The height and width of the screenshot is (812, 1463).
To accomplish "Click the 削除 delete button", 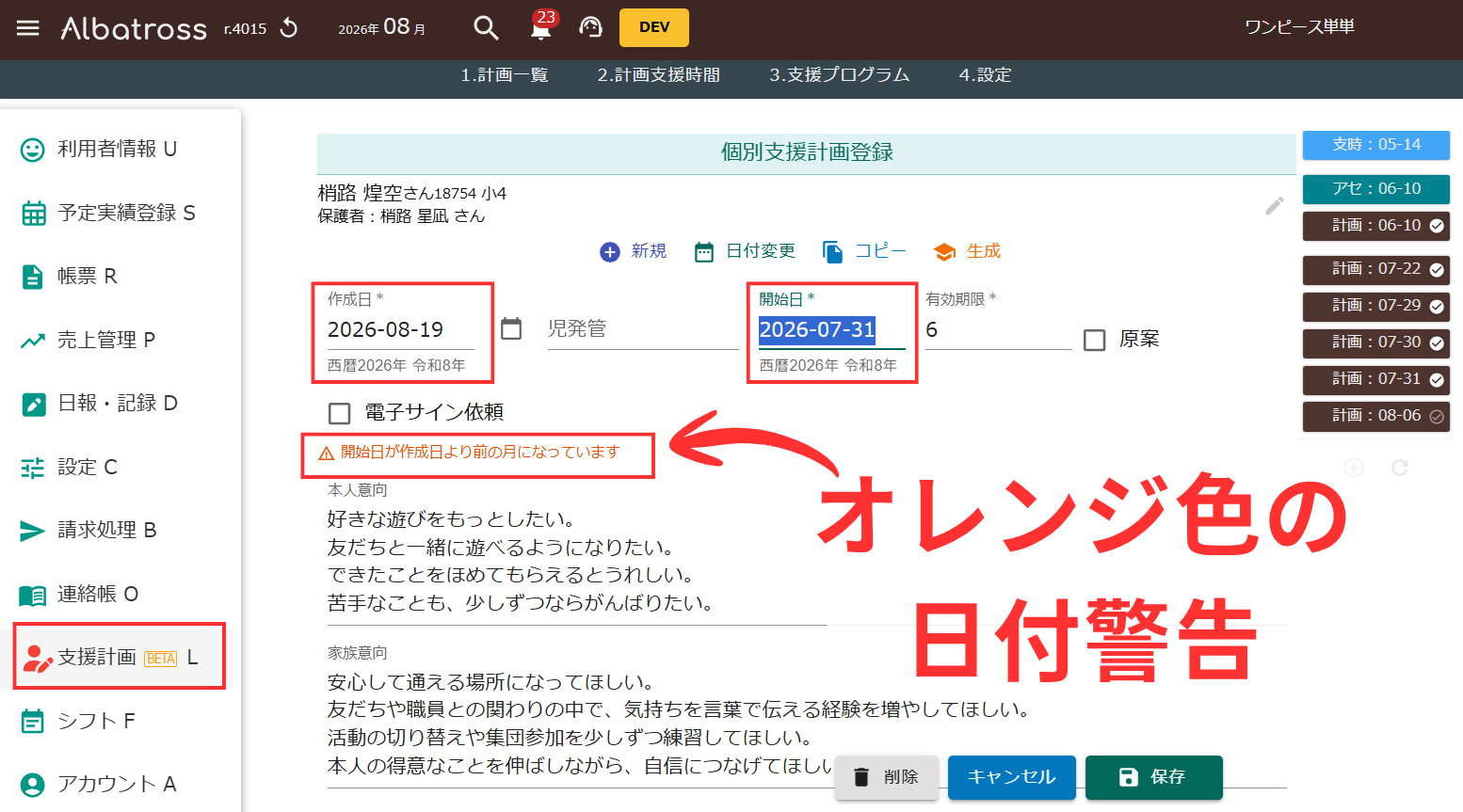I will [886, 777].
